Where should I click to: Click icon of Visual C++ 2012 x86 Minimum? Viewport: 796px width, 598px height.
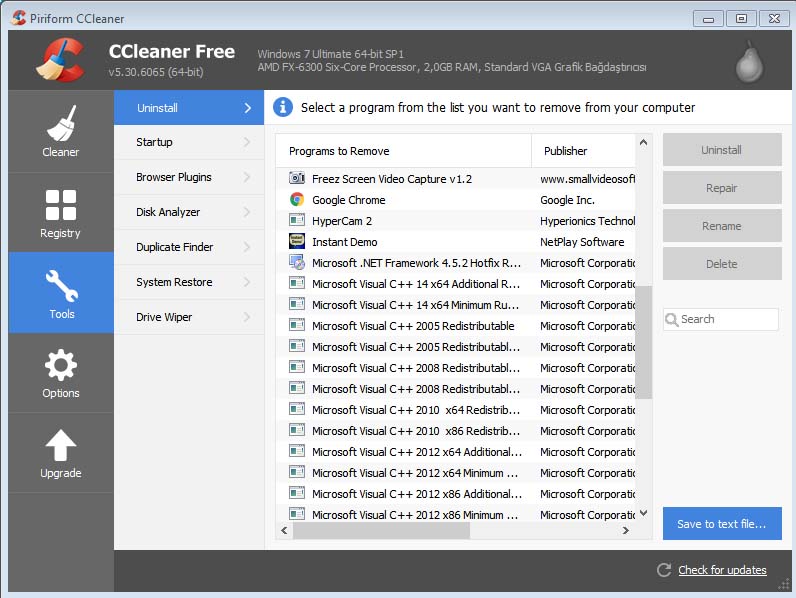[297, 514]
